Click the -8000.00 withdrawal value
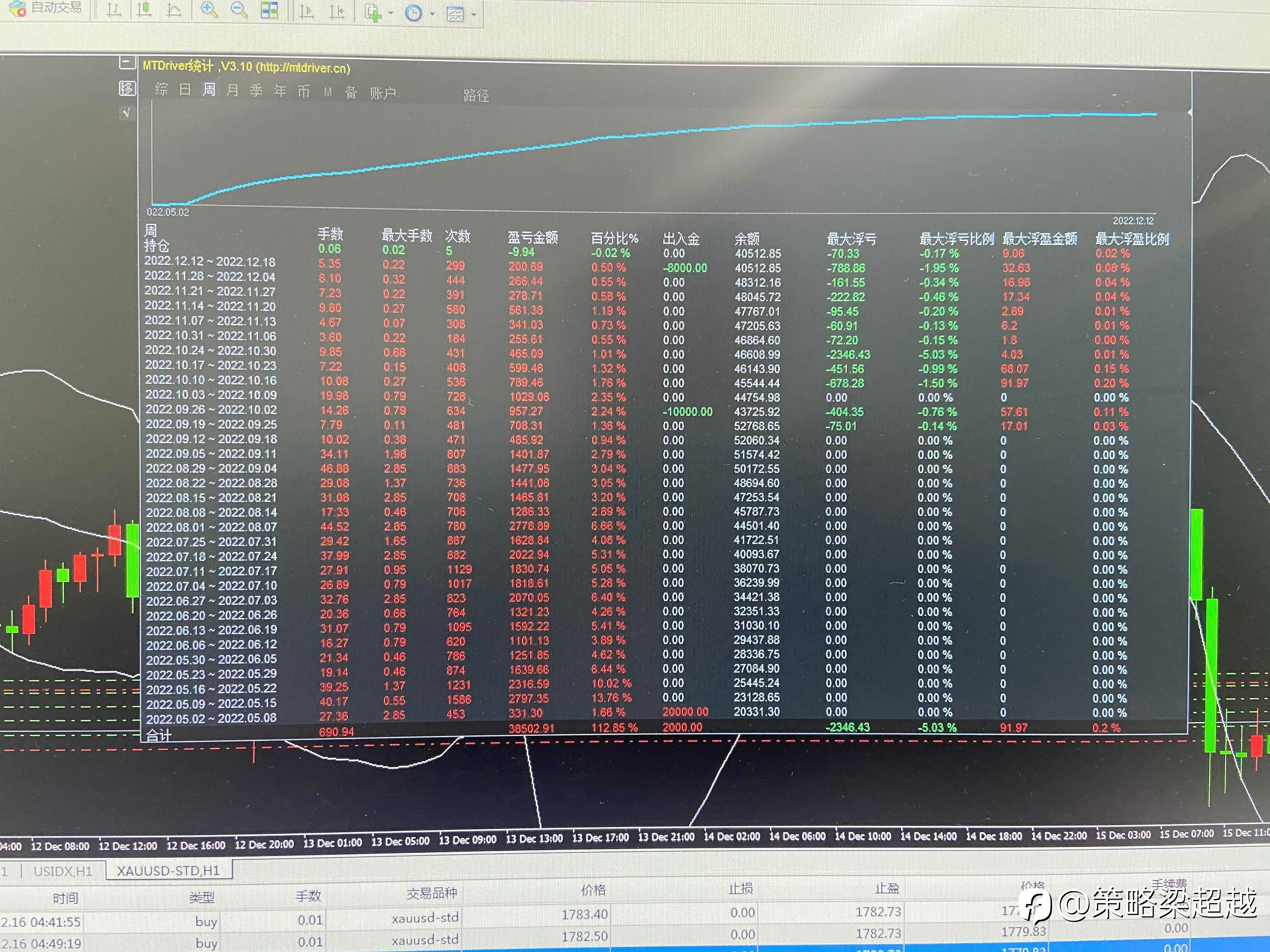The width and height of the screenshot is (1270, 952). (x=684, y=268)
